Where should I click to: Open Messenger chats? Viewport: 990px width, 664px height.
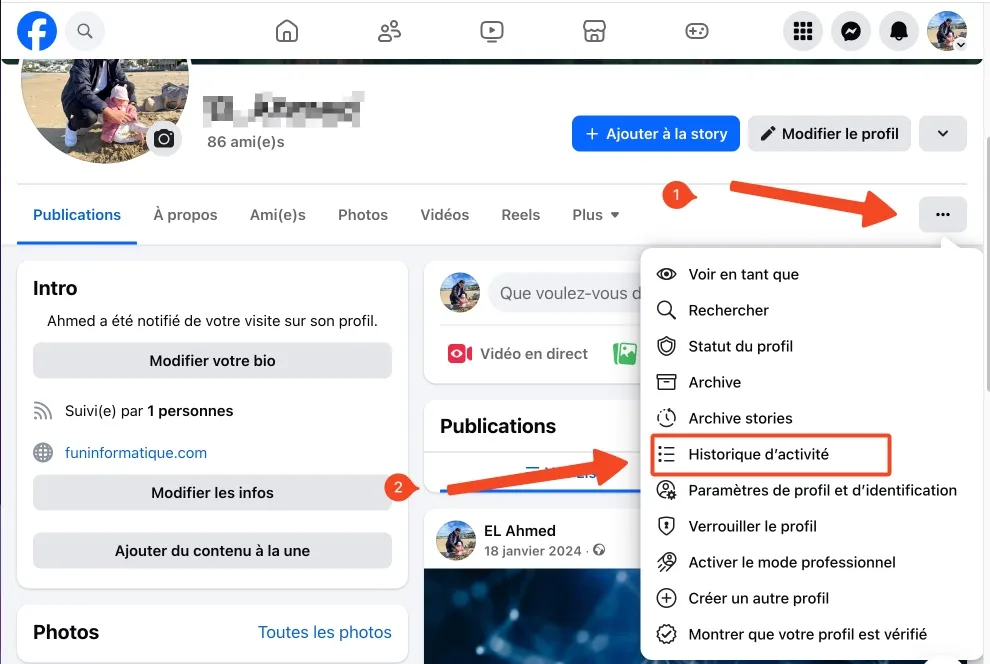click(x=850, y=31)
